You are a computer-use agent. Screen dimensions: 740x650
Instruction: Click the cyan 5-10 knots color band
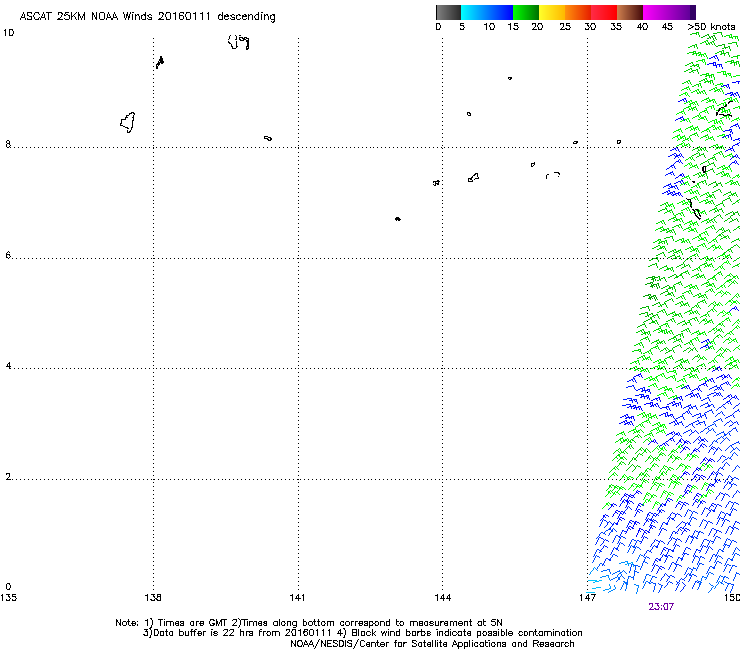487,12
